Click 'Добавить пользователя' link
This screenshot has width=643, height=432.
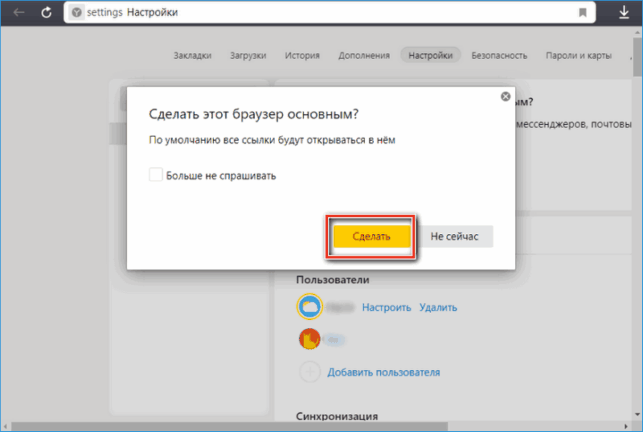point(383,372)
